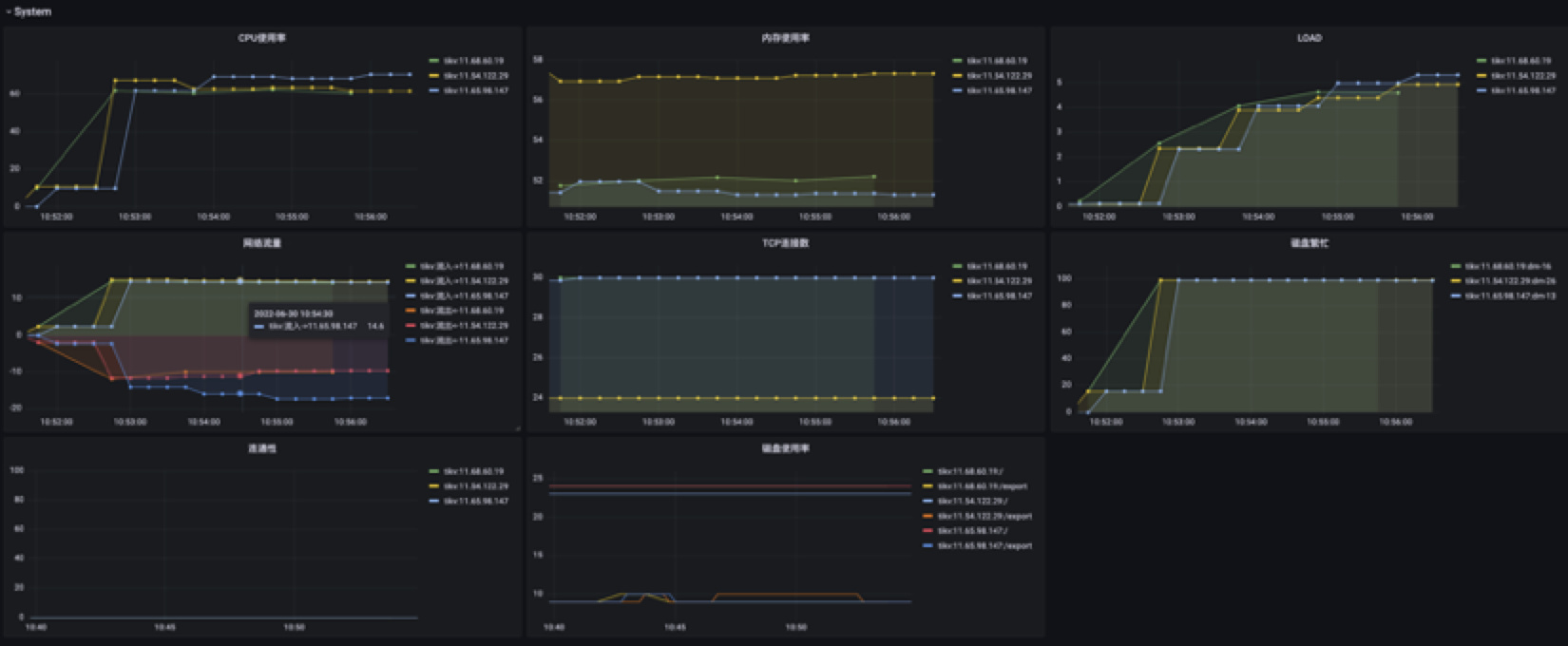The width and height of the screenshot is (1568, 646).
Task: Click red color icon for 流出 11.54.122.29 in 网络流量 legend
Action: click(x=411, y=326)
